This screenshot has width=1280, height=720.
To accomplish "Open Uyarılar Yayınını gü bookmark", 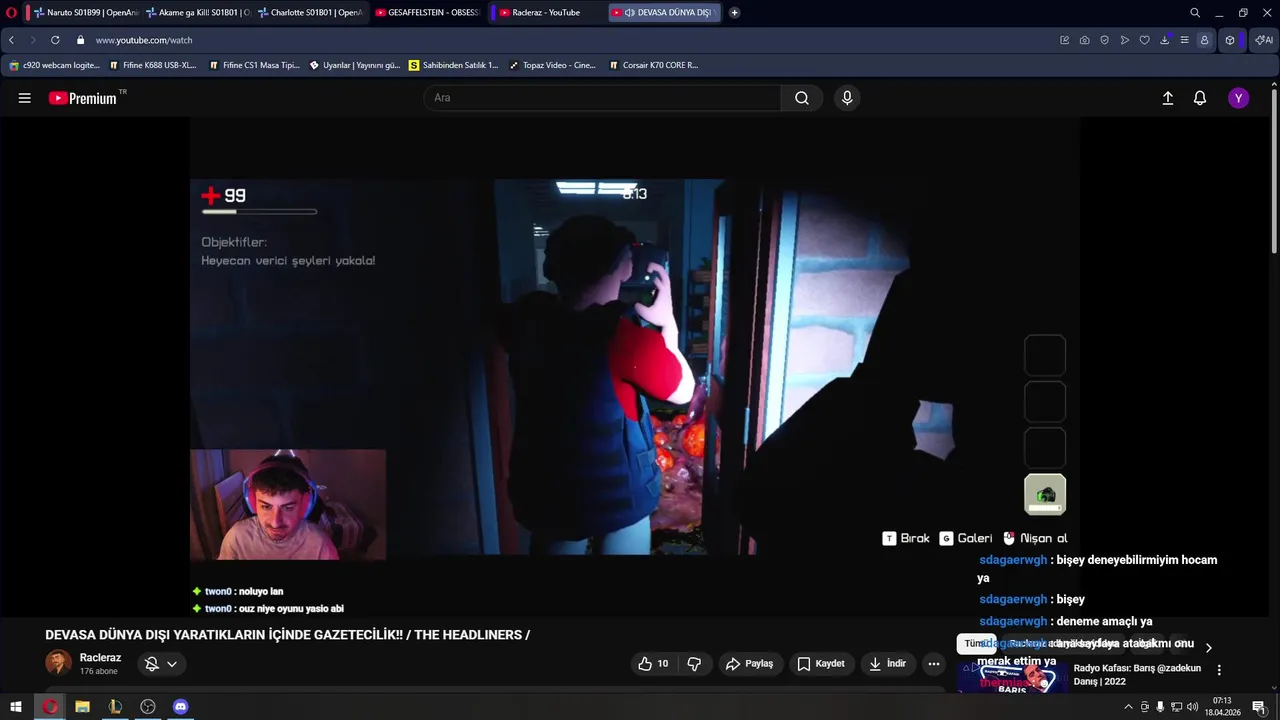I will [x=355, y=65].
